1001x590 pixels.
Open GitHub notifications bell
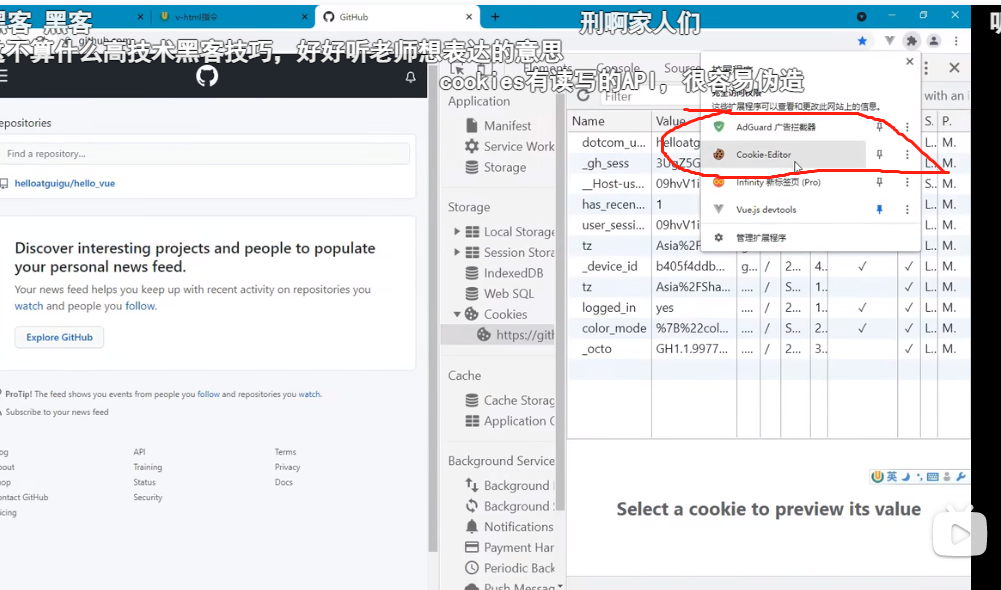410,77
